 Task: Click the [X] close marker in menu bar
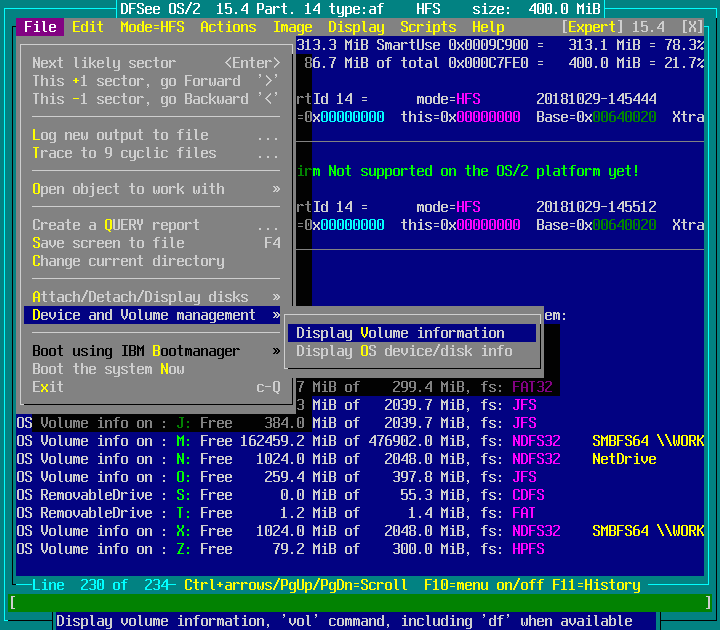click(x=692, y=27)
